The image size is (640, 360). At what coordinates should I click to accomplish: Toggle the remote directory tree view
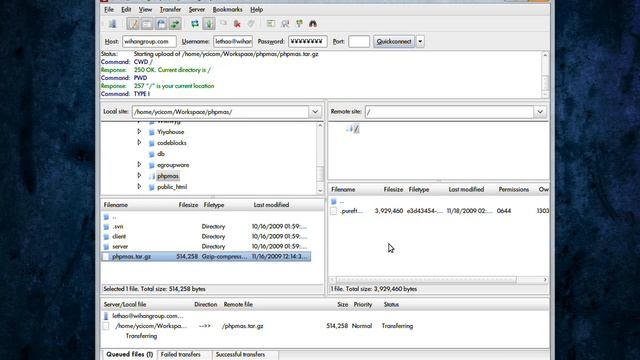point(161,24)
